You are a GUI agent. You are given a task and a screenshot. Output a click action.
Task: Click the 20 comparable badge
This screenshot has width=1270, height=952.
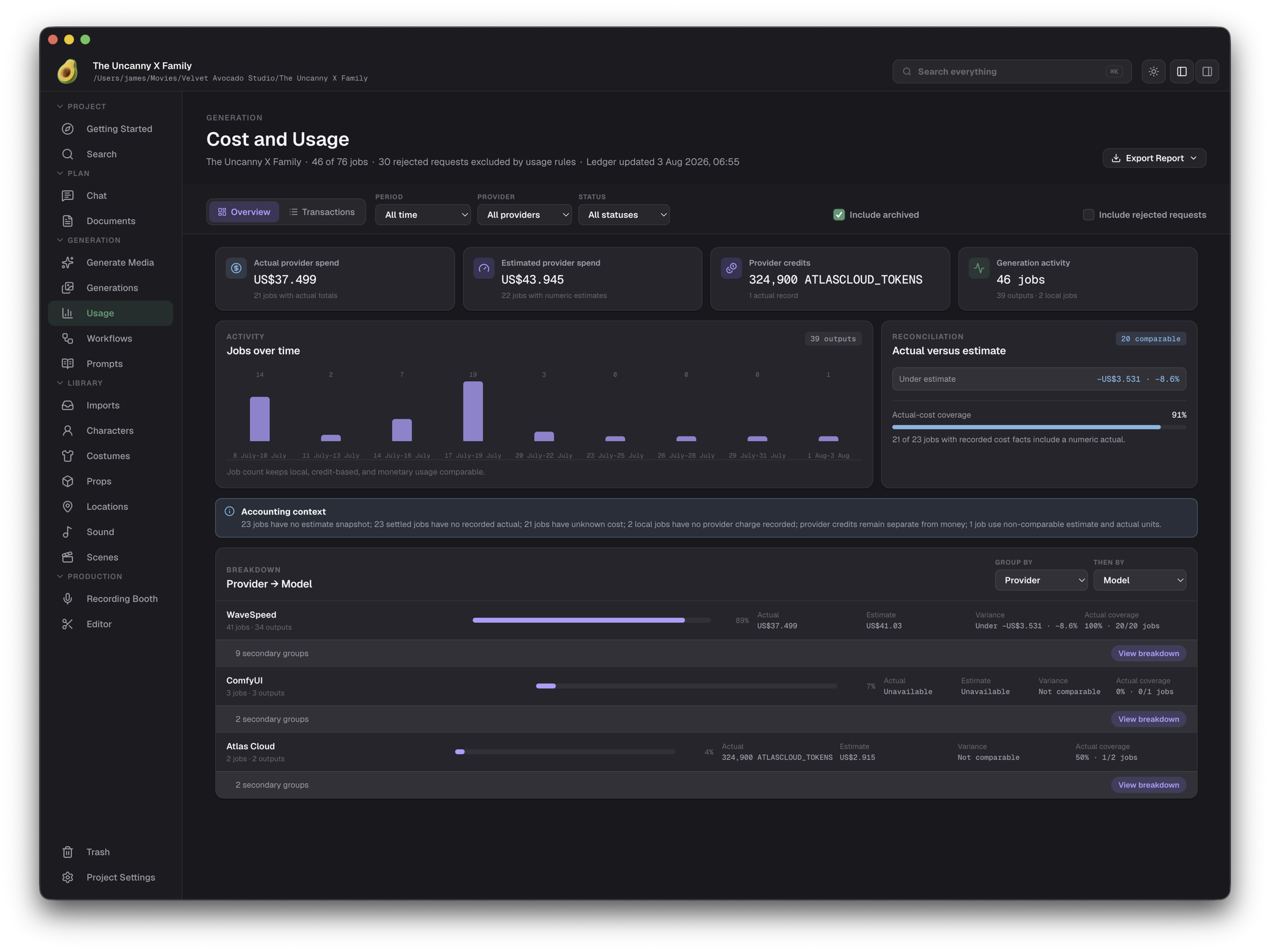[x=1150, y=338]
